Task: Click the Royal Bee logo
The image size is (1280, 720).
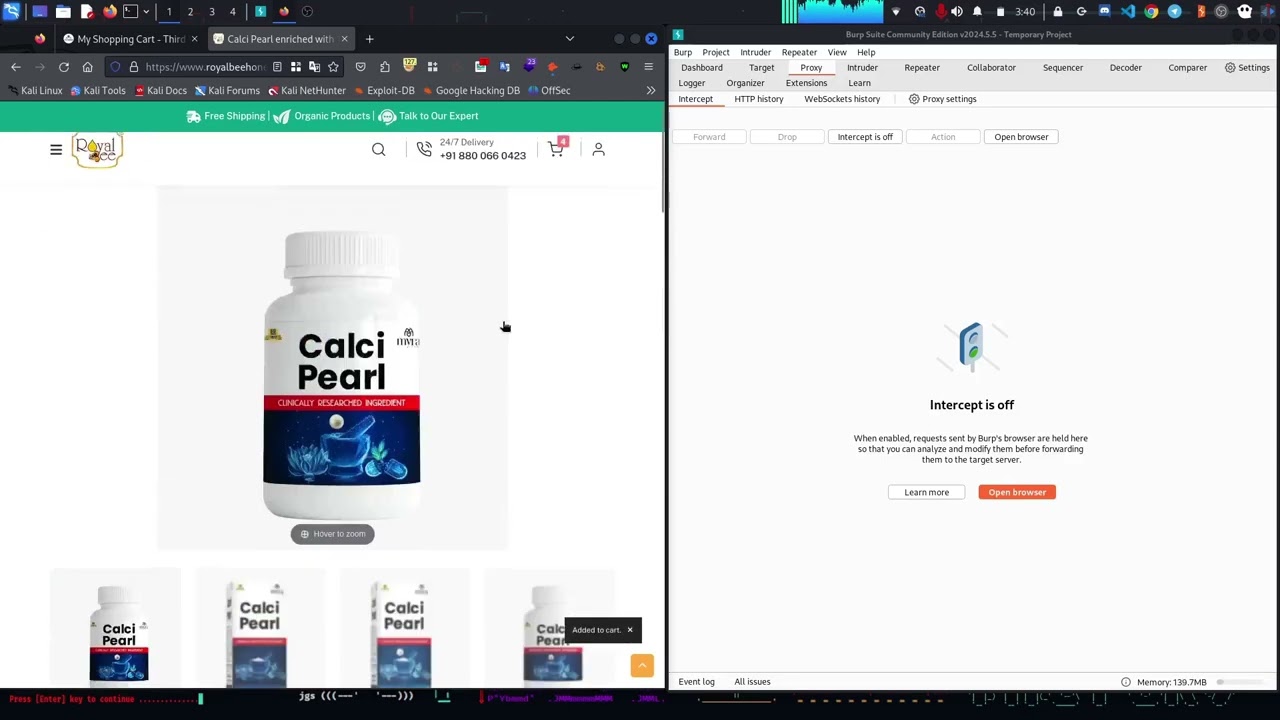Action: pyautogui.click(x=97, y=149)
